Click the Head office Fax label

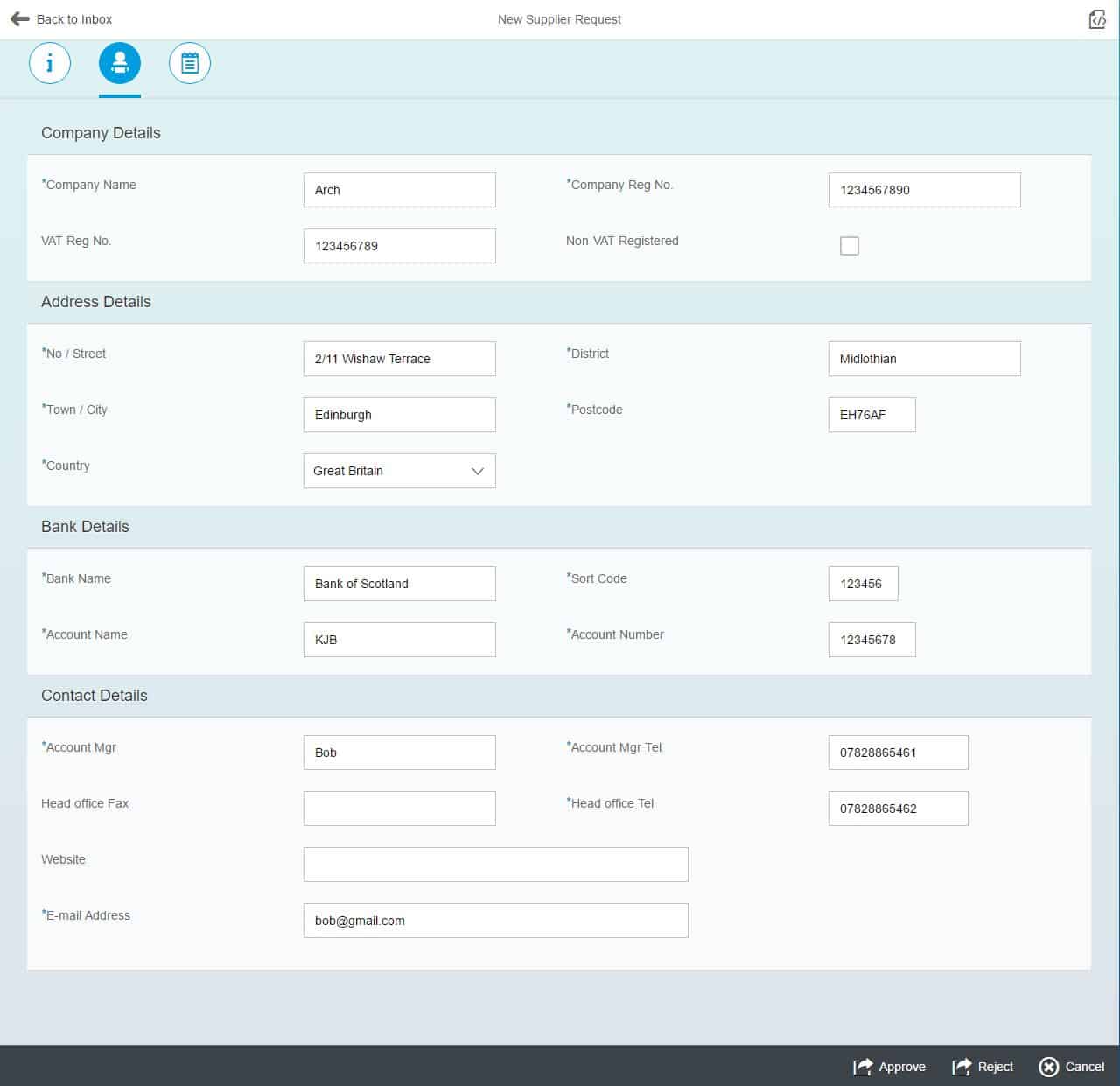(x=85, y=803)
